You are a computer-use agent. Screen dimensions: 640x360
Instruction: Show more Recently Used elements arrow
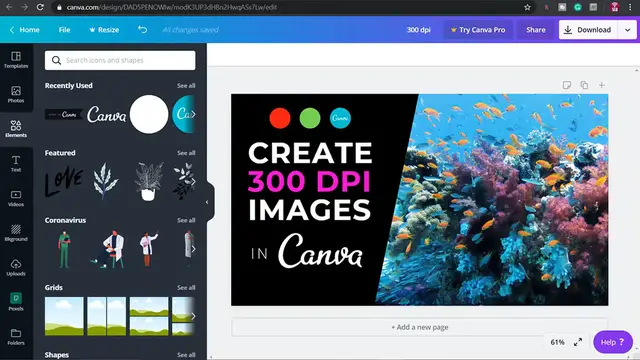click(193, 114)
